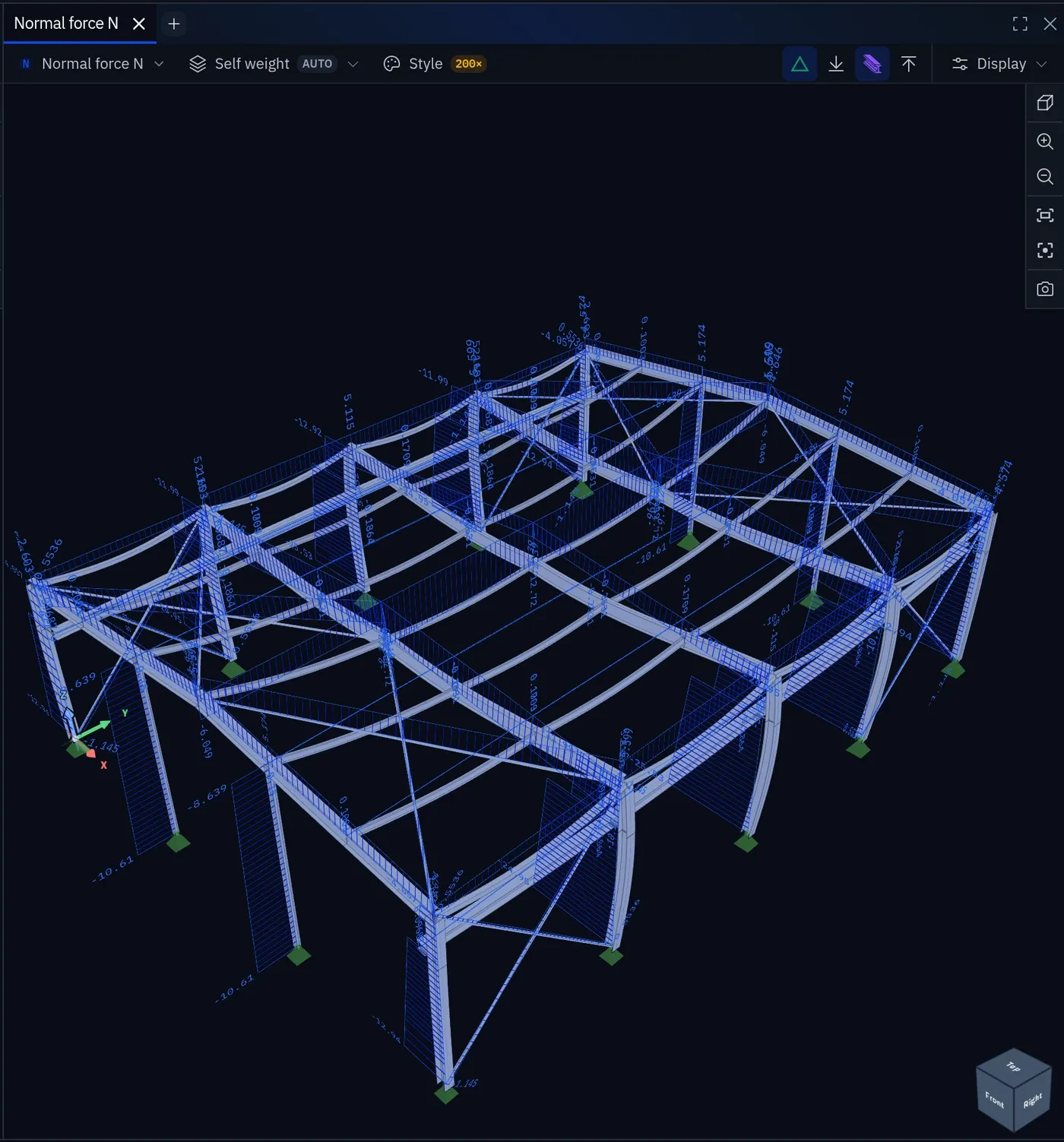Open the Style palette settings
1064x1142 pixels.
coord(435,64)
